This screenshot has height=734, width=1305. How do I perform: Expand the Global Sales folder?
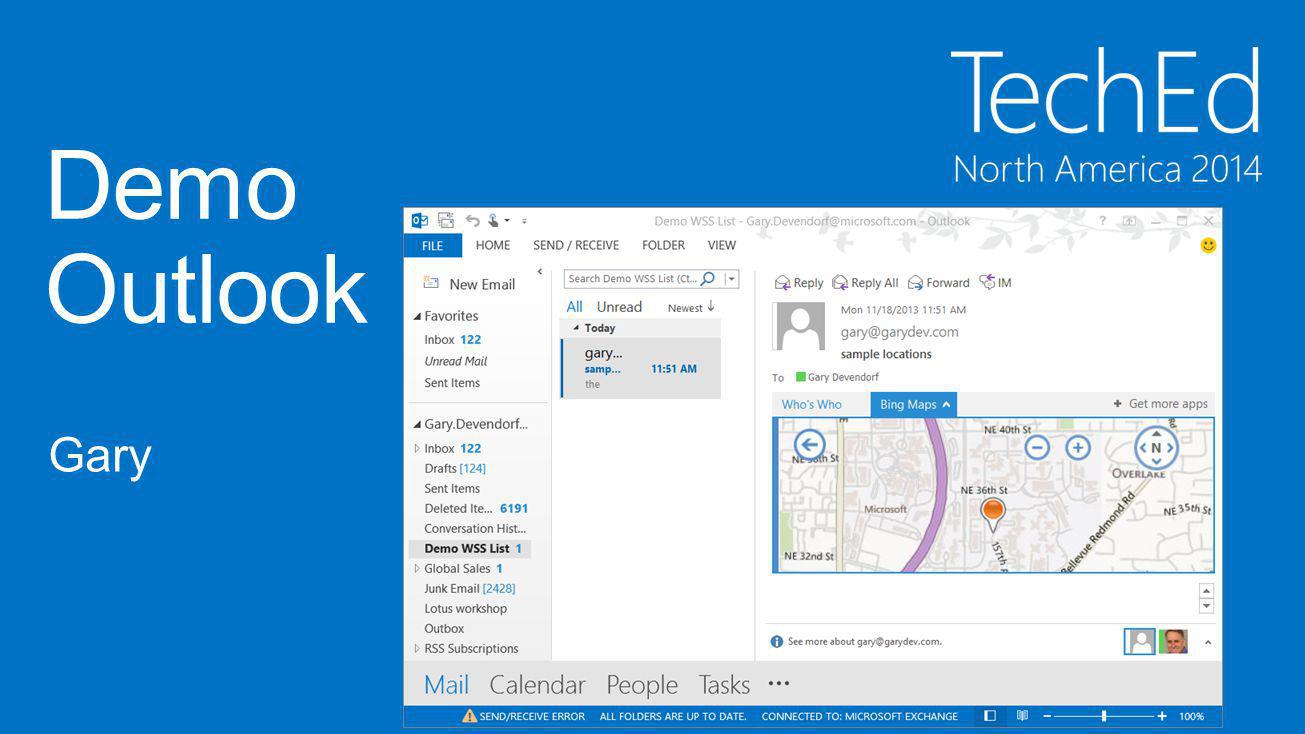(x=417, y=569)
